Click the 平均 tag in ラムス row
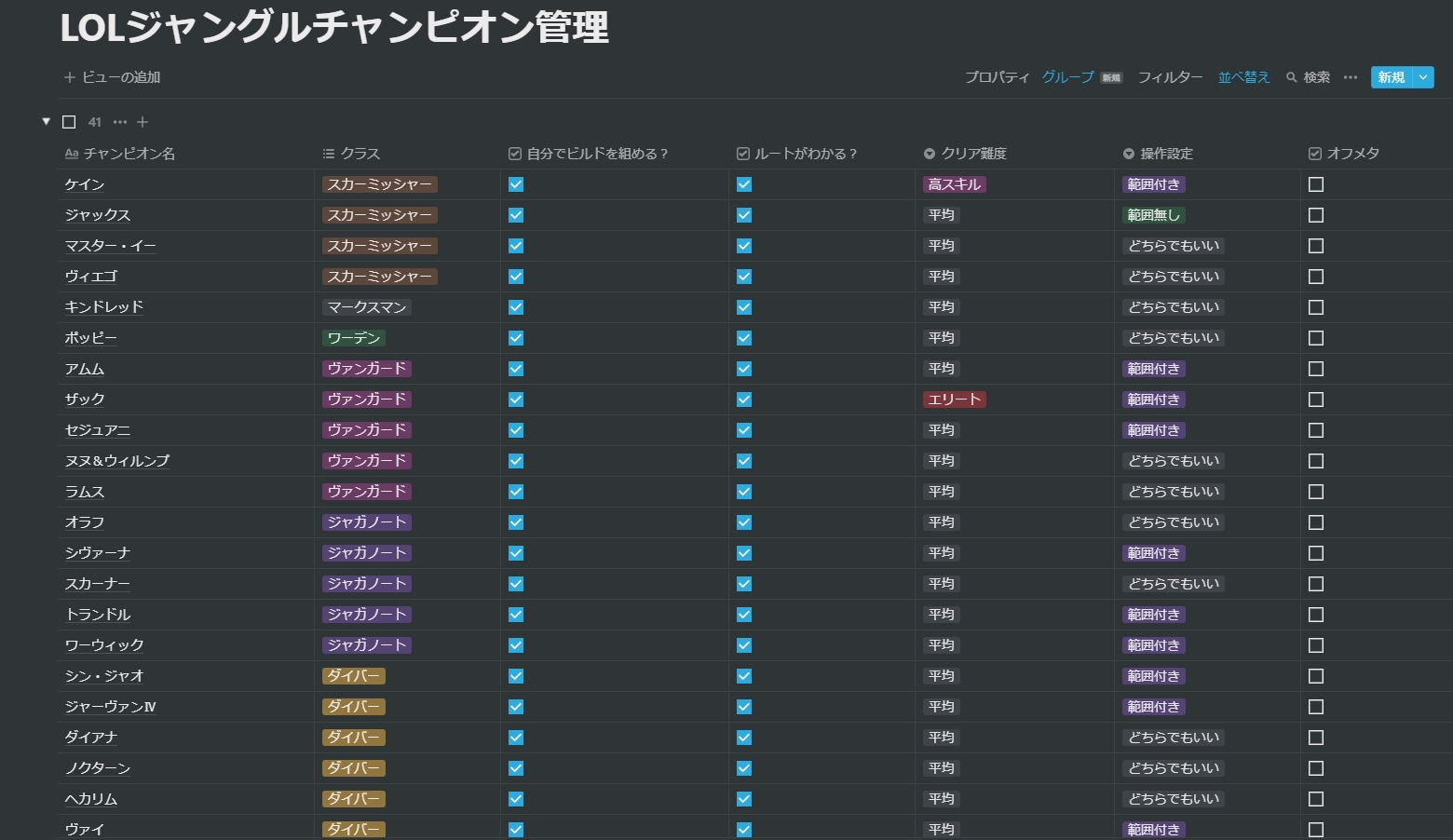This screenshot has width=1453, height=840. pos(941,492)
